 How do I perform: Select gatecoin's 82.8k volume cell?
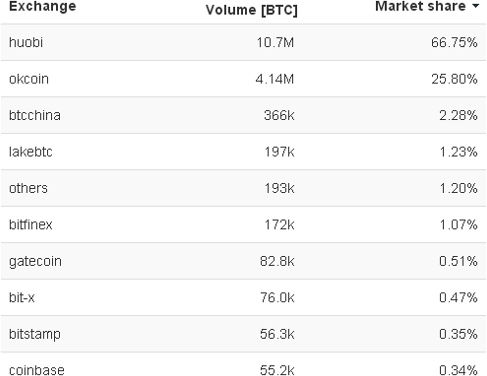[277, 261]
